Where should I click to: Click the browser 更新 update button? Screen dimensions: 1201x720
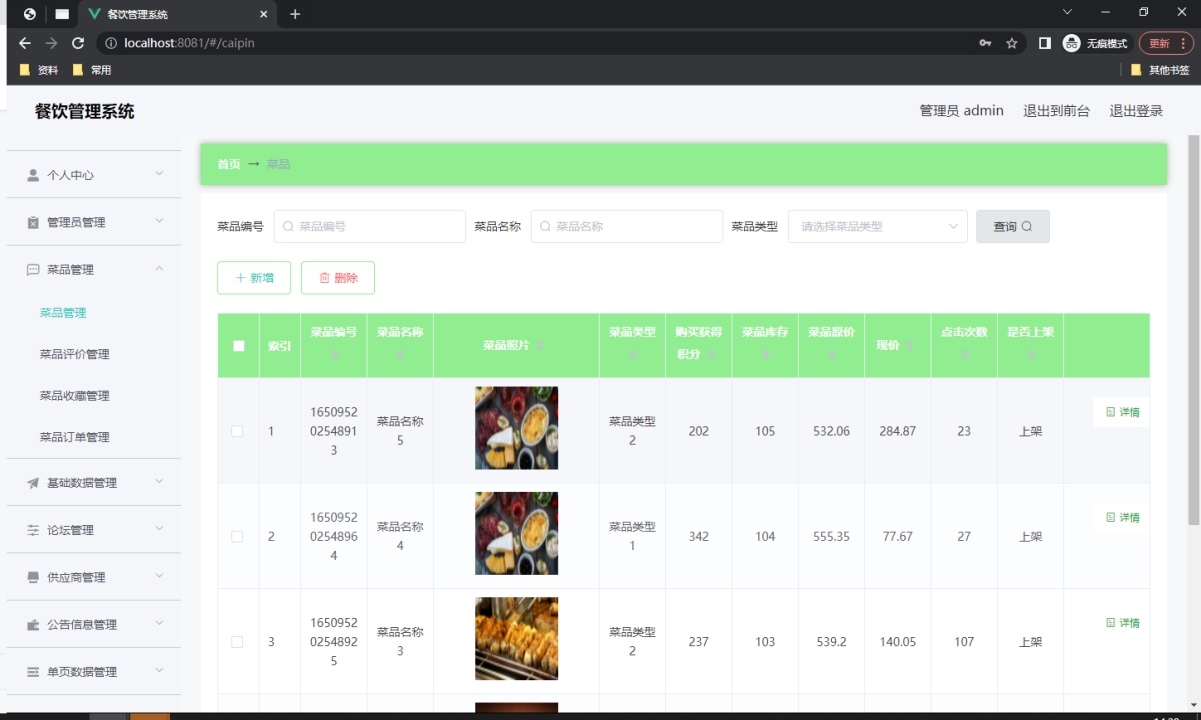pos(1166,43)
